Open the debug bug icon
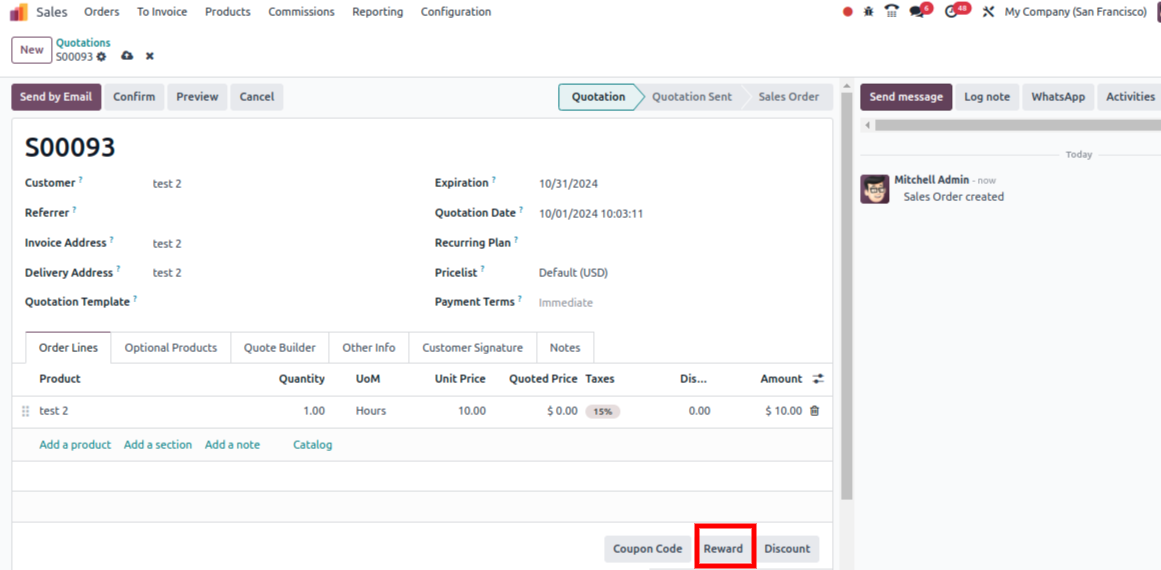 (x=869, y=12)
